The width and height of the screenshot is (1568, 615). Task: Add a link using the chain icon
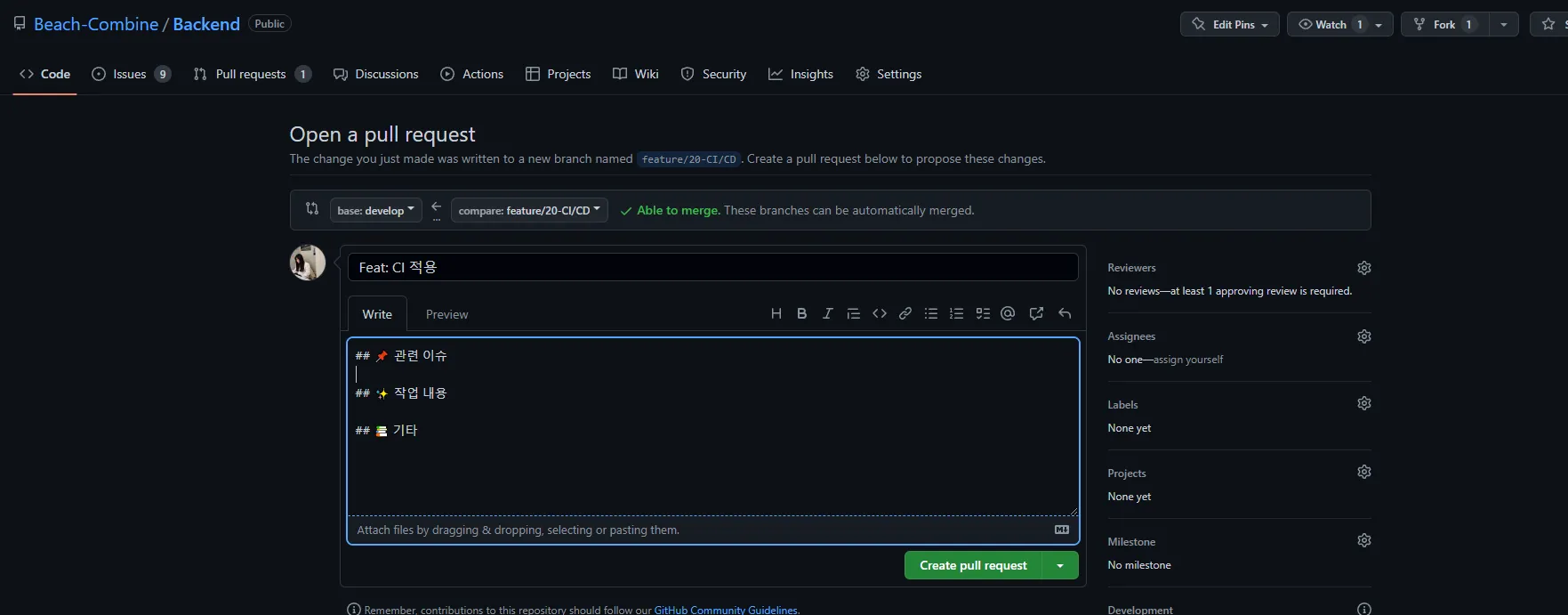(x=905, y=313)
